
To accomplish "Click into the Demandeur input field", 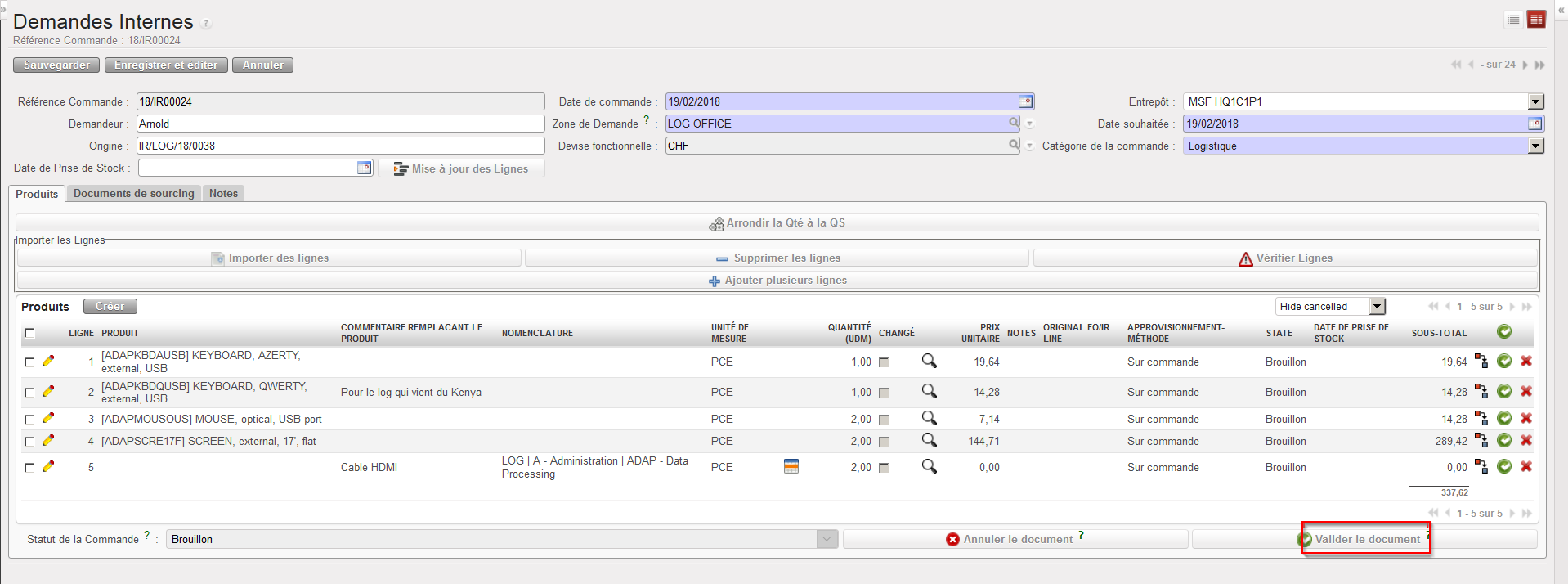I will 339,124.
